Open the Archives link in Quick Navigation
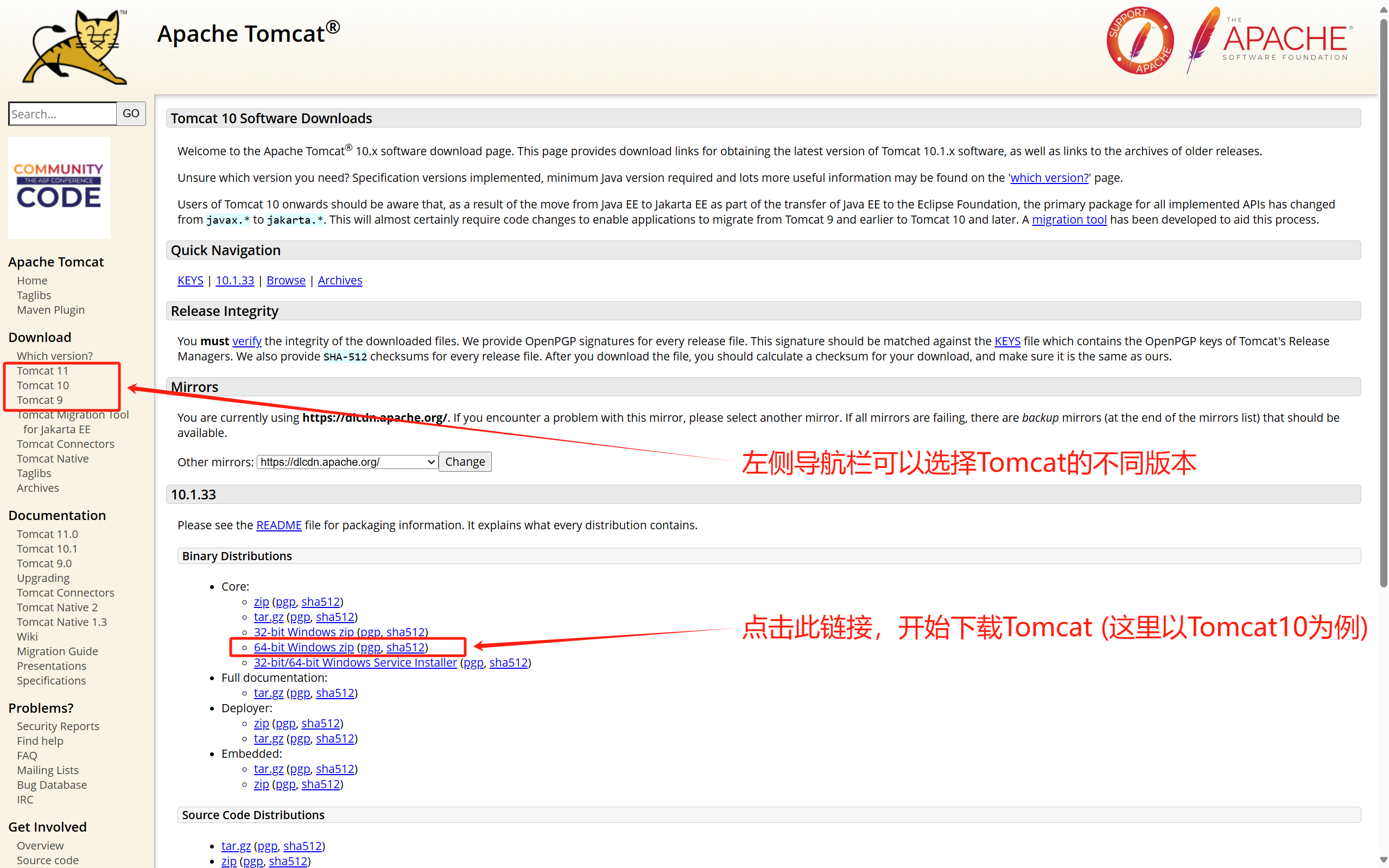Viewport: 1389px width, 868px height. coord(340,280)
